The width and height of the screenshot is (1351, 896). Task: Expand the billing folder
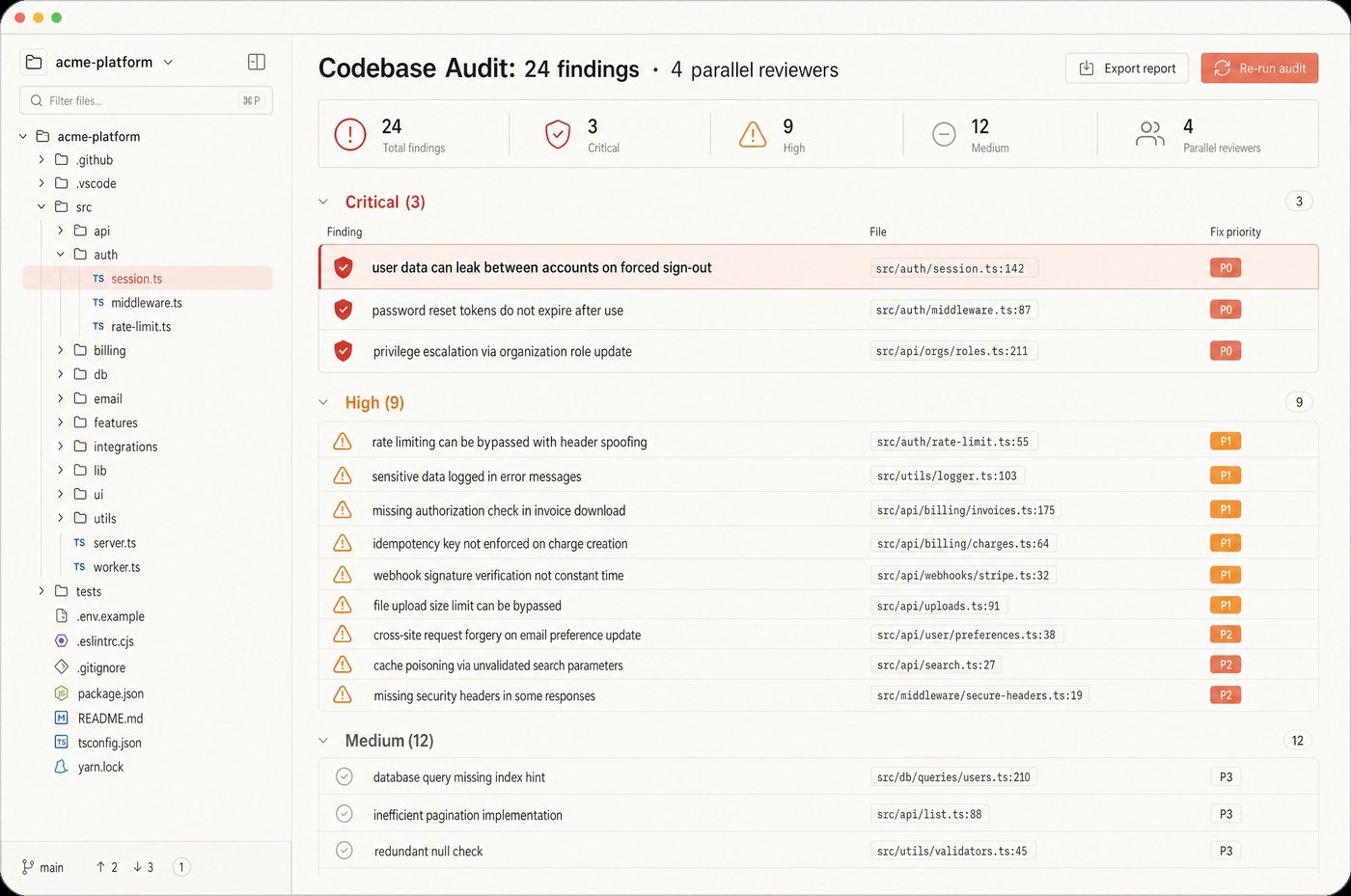click(60, 350)
